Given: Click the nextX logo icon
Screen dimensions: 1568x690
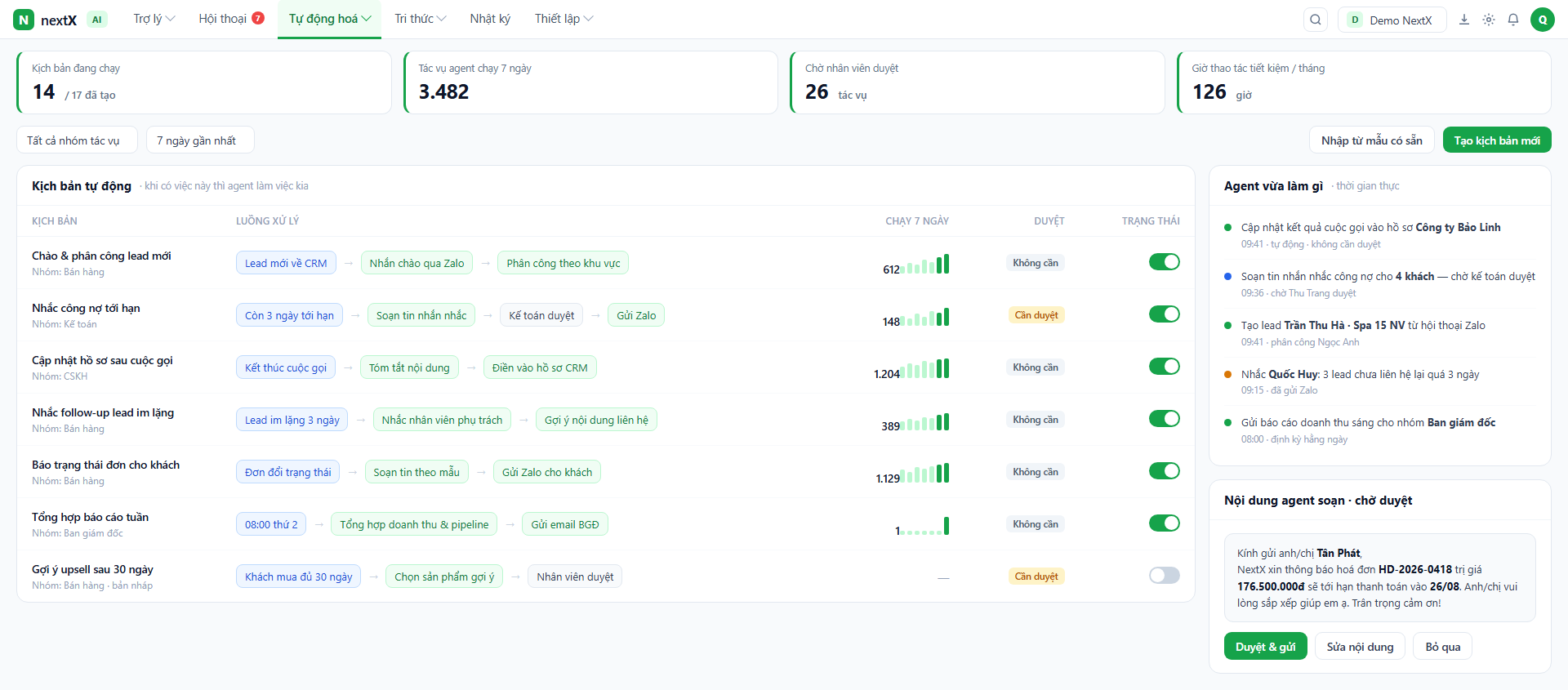Looking at the screenshot, I should [24, 20].
